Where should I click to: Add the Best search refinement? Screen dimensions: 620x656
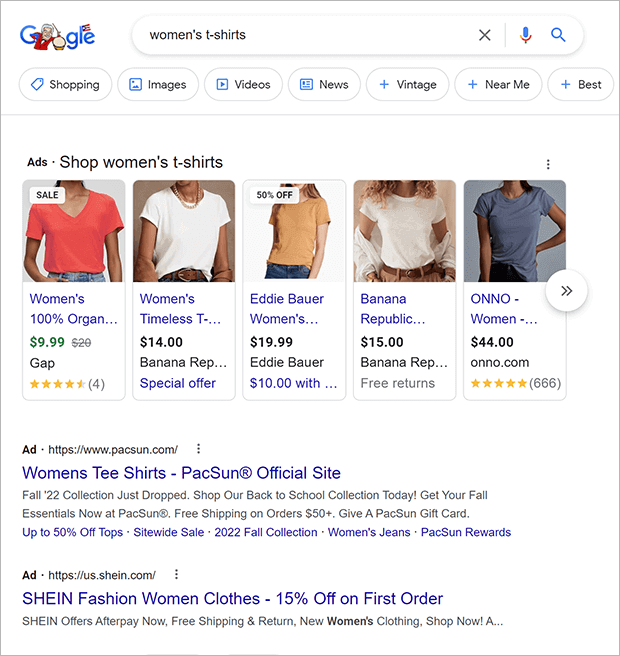tap(581, 85)
